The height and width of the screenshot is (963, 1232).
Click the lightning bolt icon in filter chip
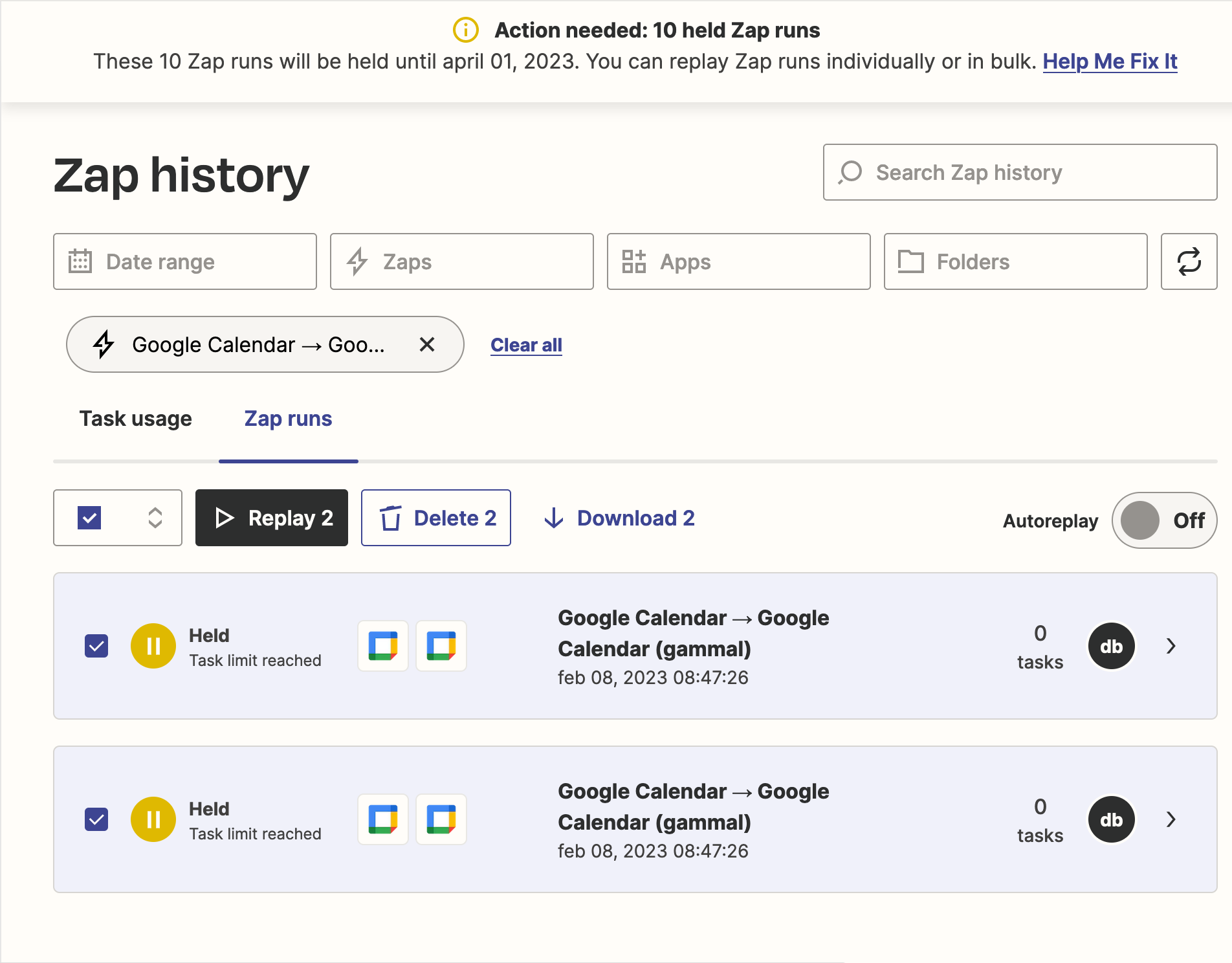(x=104, y=344)
